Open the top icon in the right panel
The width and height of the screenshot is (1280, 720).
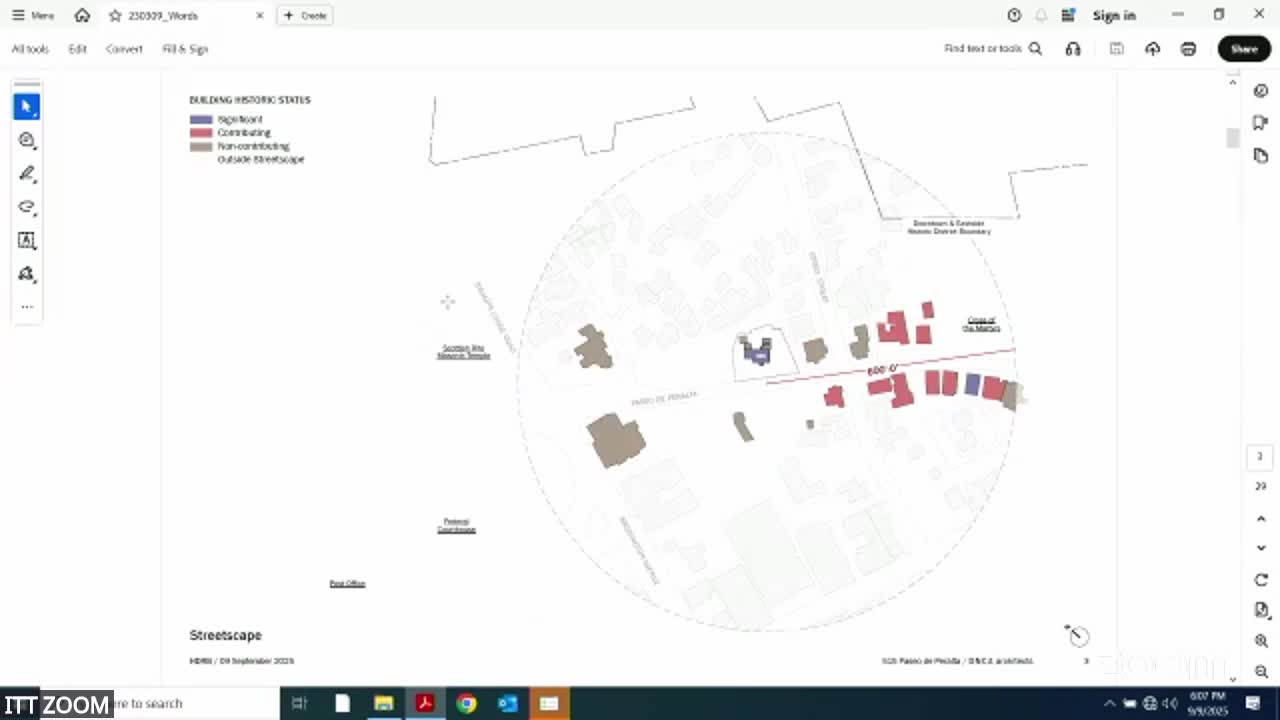coord(1260,91)
